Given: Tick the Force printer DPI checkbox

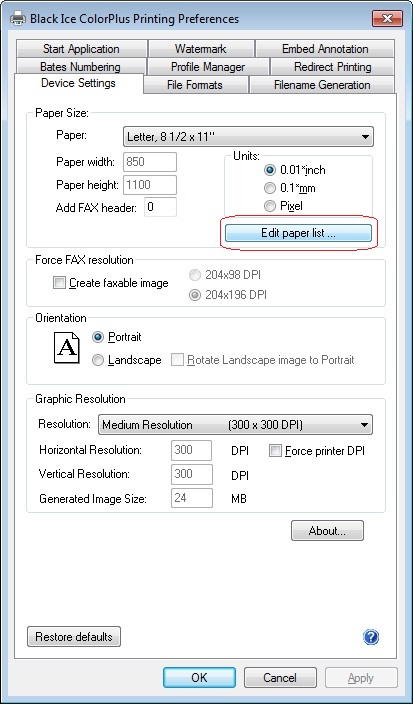Looking at the screenshot, I should pyautogui.click(x=275, y=451).
